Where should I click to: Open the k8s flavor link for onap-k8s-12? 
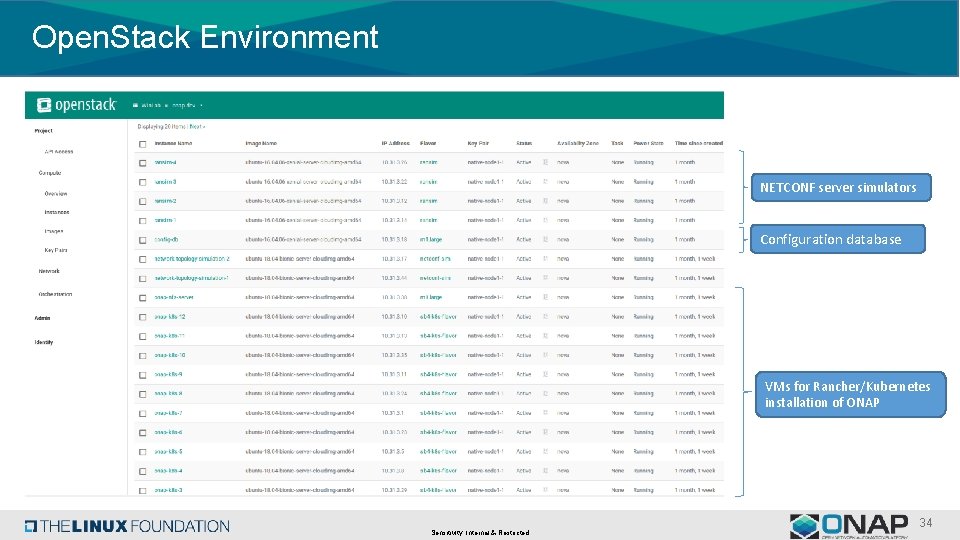click(x=438, y=317)
